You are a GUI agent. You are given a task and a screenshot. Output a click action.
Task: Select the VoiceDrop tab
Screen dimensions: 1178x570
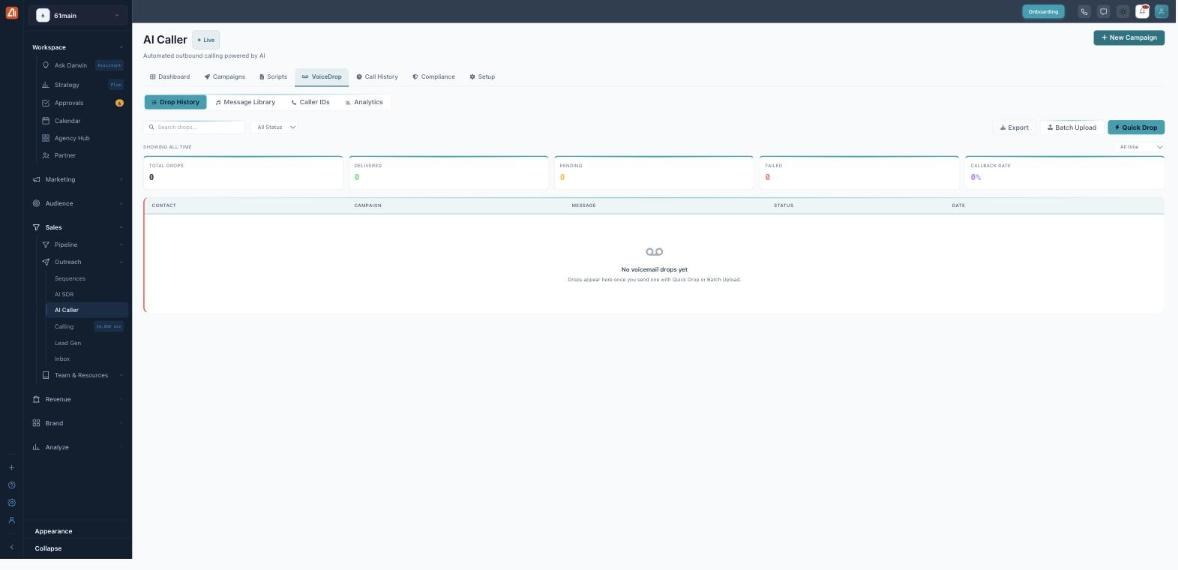coord(322,77)
